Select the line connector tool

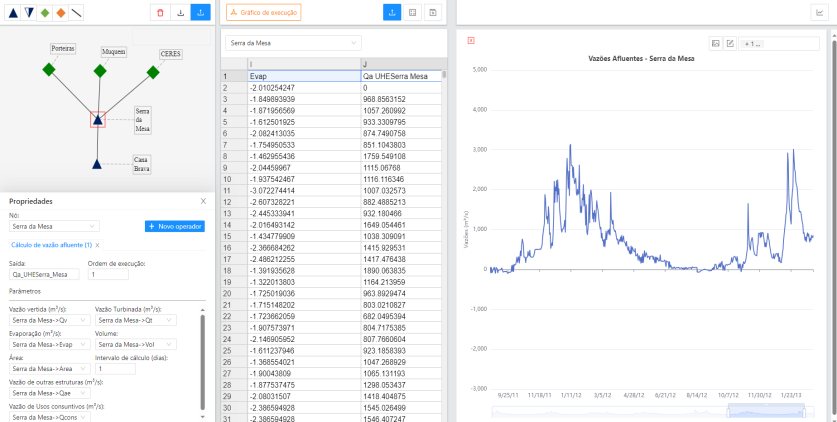(x=76, y=12)
